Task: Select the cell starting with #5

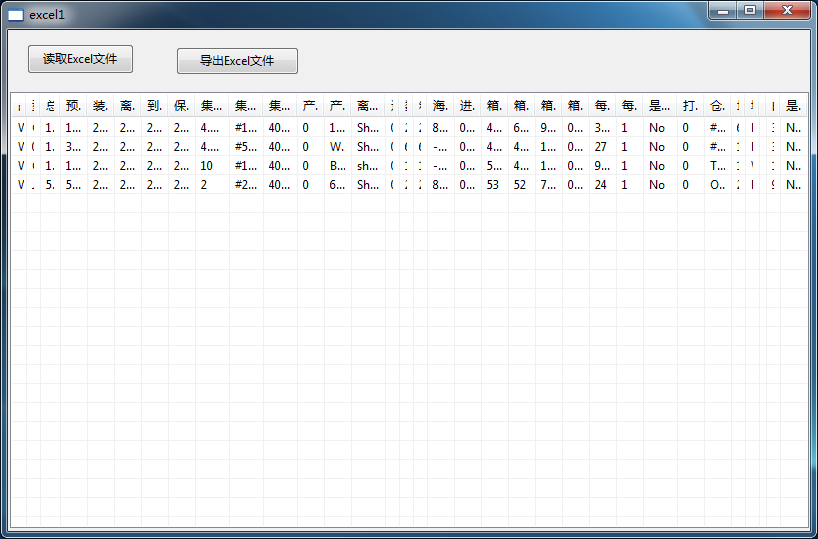Action: (x=246, y=147)
